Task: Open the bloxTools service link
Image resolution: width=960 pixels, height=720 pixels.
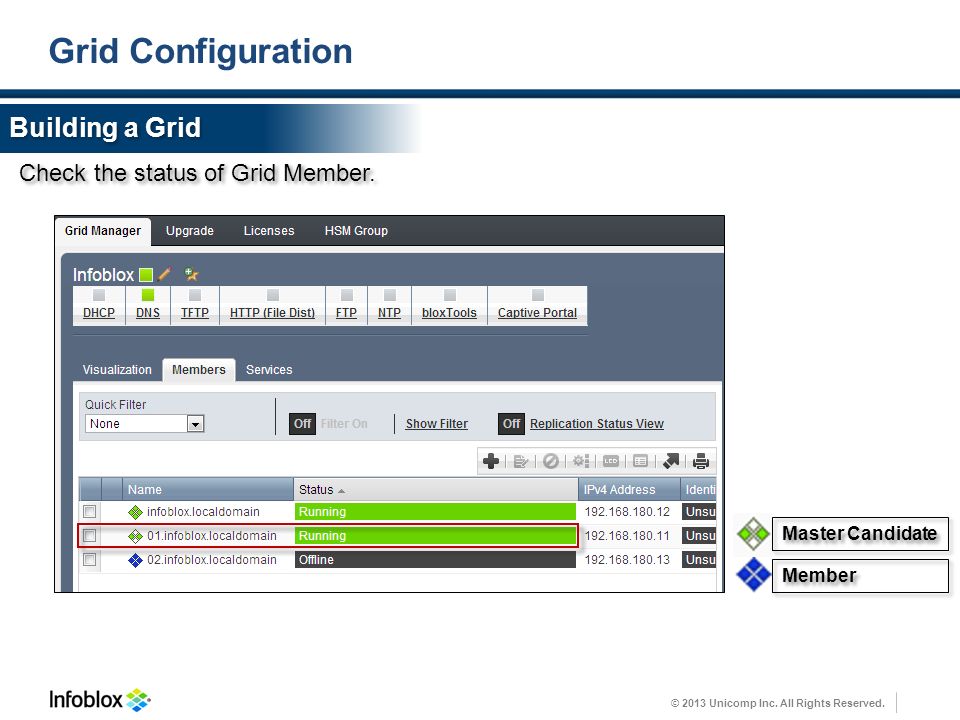Action: (449, 313)
